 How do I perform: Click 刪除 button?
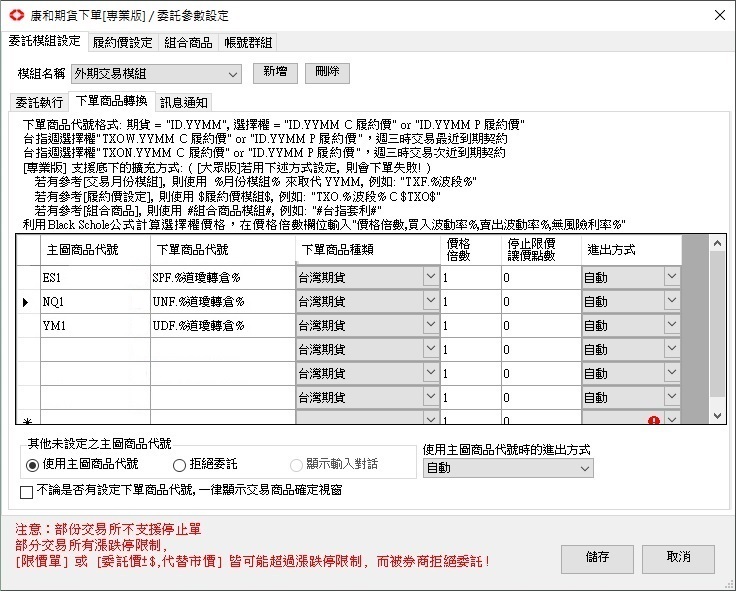[x=327, y=73]
